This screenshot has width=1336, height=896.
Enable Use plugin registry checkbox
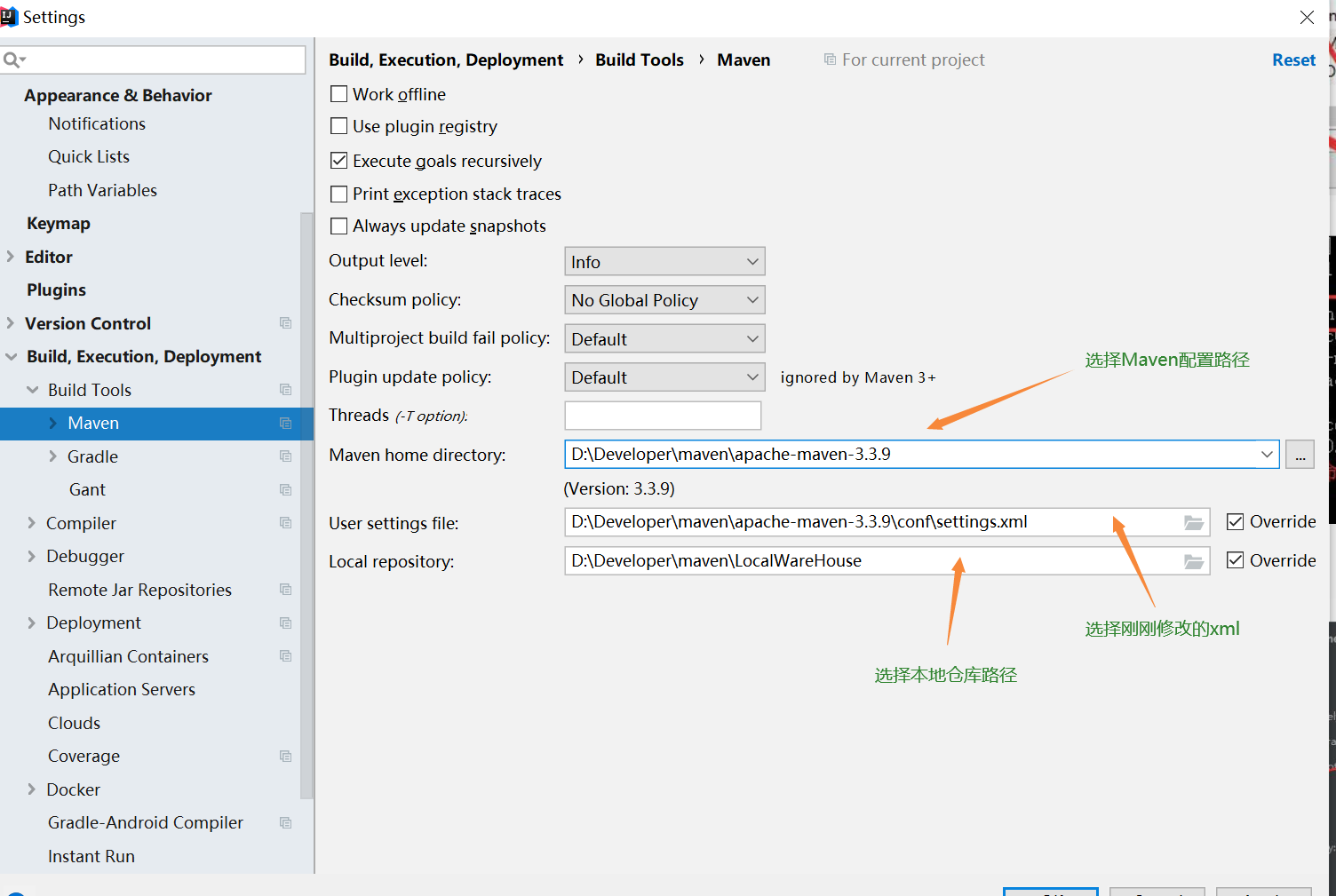click(338, 126)
